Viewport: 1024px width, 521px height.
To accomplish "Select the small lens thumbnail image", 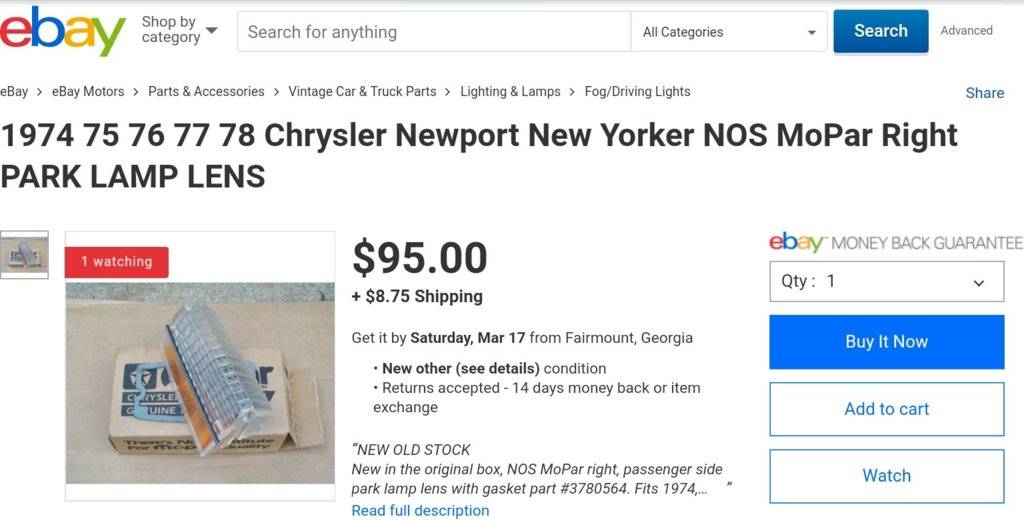I will click(24, 255).
